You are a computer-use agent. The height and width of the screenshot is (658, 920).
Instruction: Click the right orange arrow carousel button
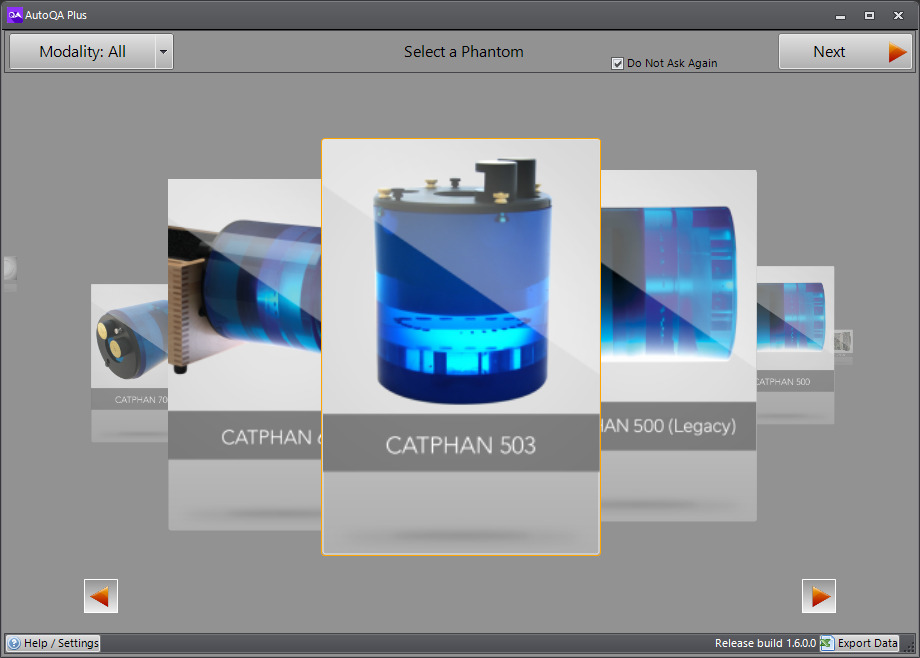click(x=819, y=596)
